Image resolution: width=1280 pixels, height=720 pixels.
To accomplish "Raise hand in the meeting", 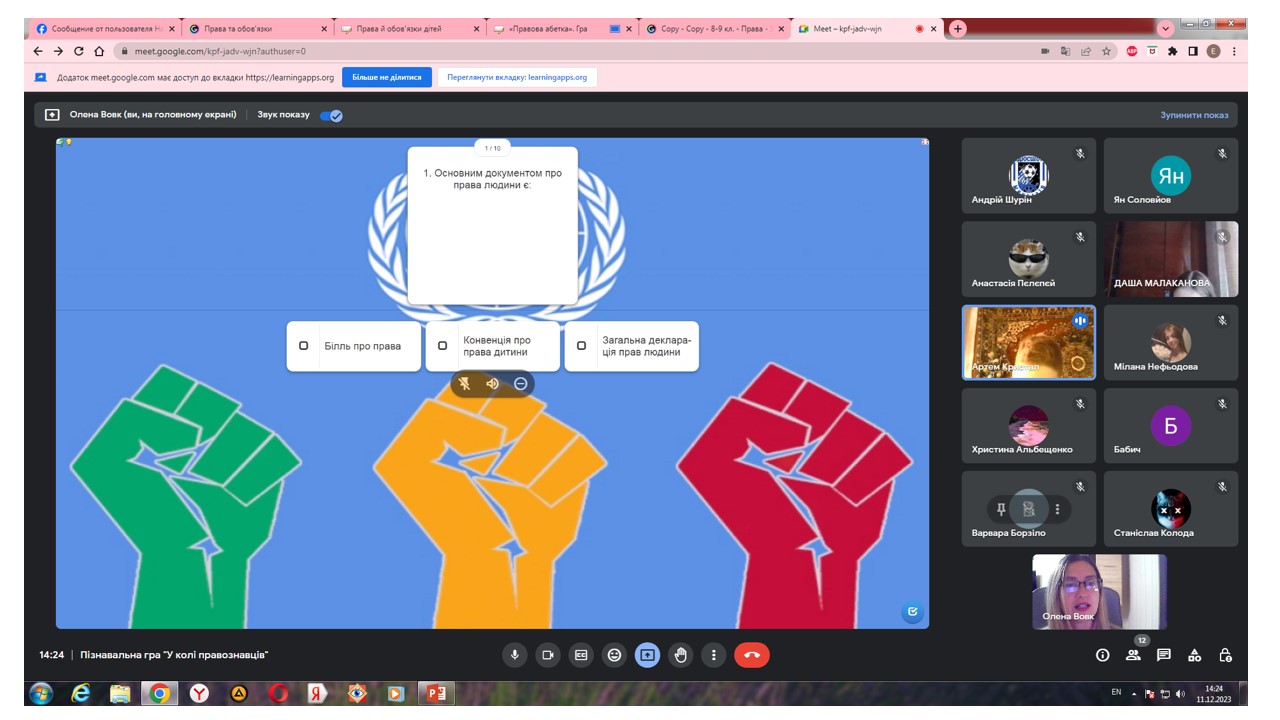I will pos(681,655).
